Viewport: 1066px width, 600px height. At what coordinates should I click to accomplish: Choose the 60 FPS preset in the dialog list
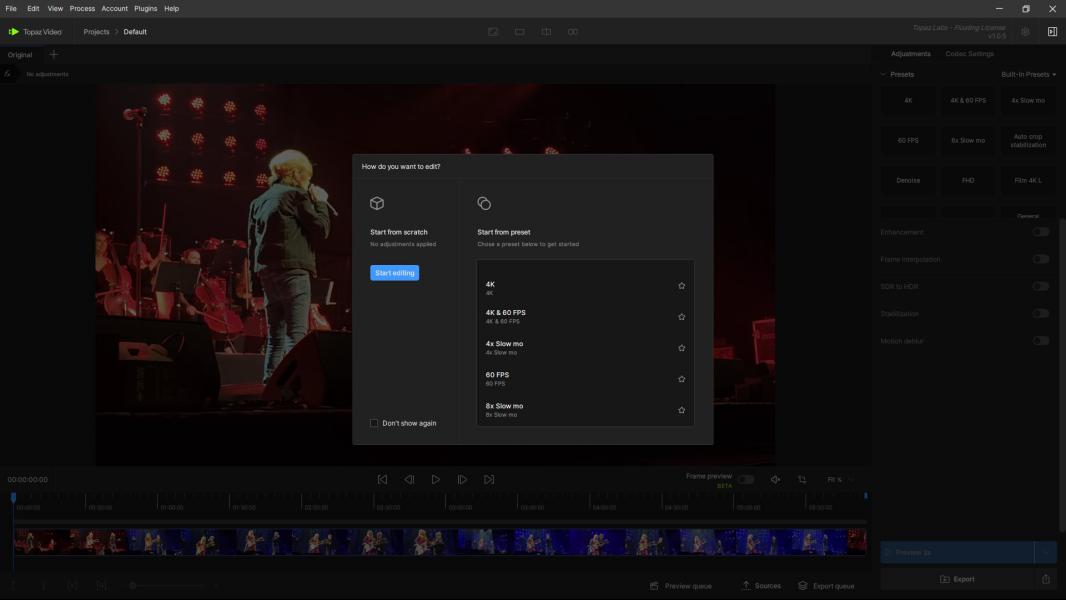pos(497,378)
